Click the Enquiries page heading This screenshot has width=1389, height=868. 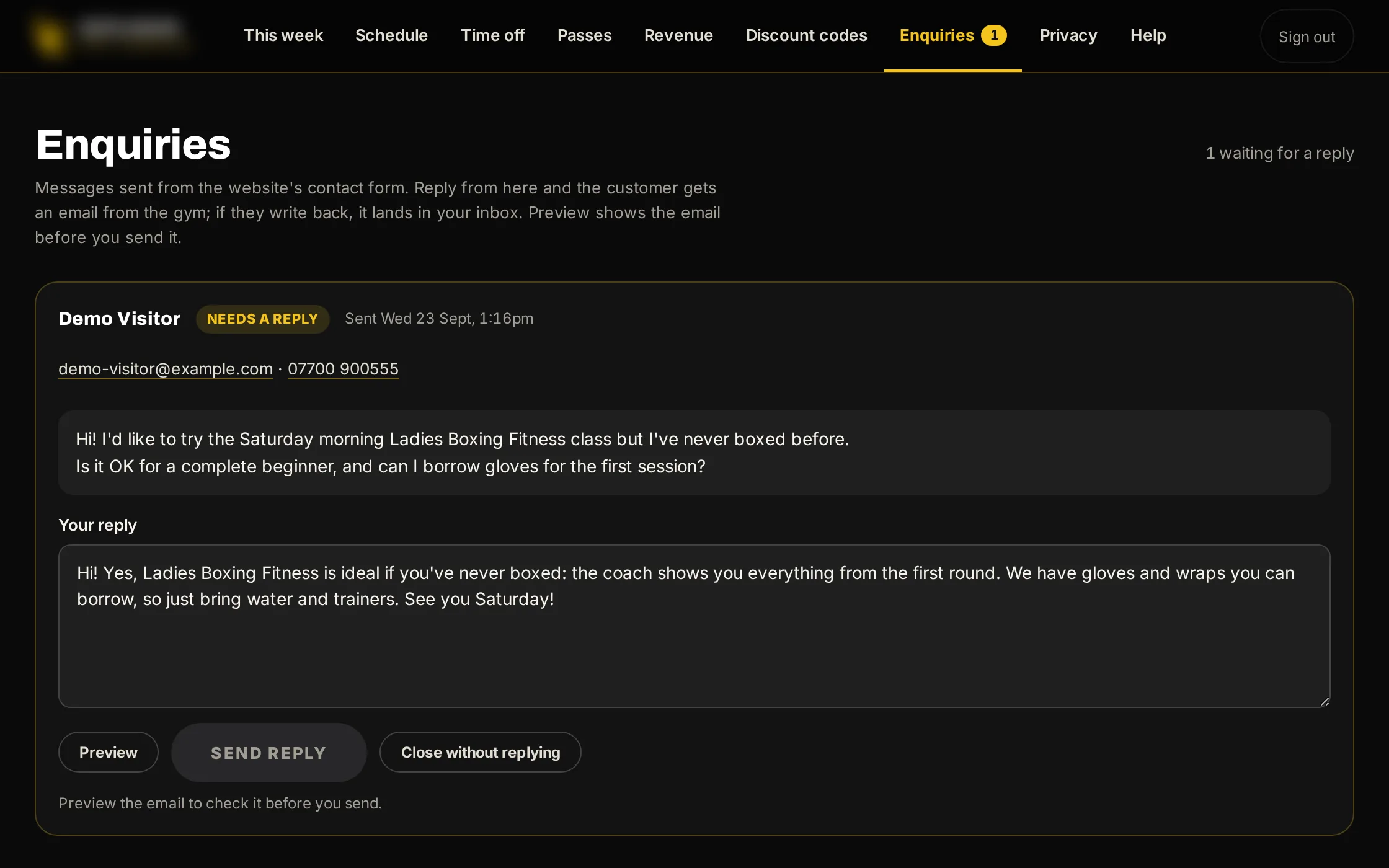pos(133,144)
